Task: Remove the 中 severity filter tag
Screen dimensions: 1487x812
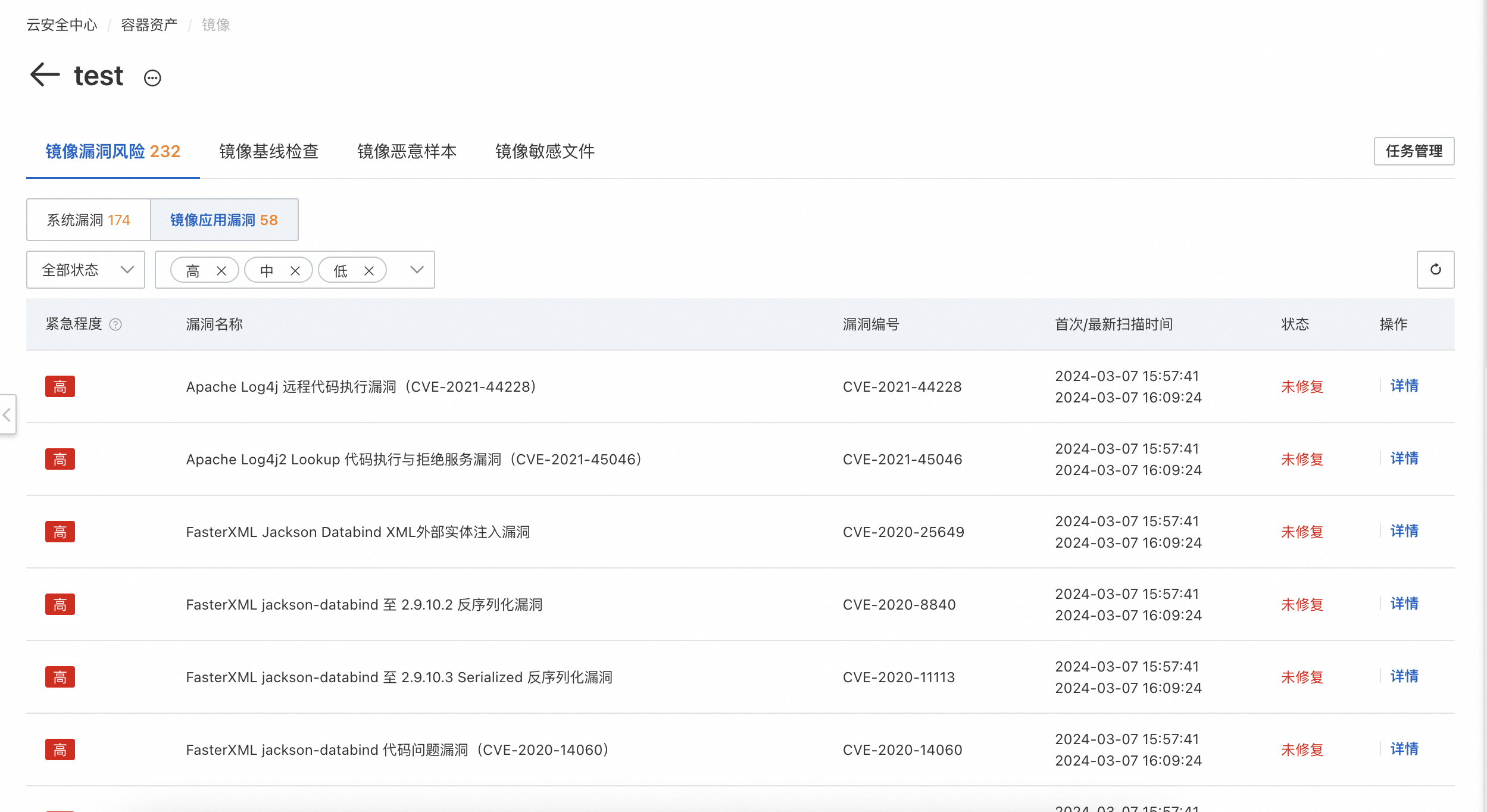Action: 295,271
